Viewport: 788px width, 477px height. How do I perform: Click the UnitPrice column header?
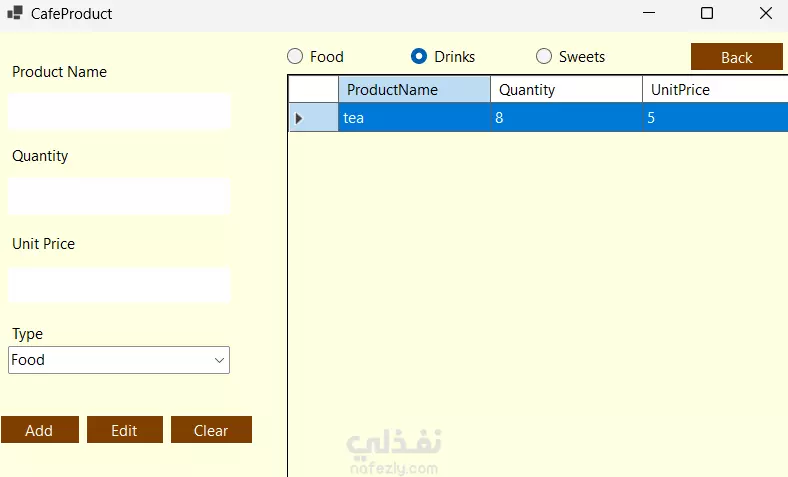pos(714,90)
